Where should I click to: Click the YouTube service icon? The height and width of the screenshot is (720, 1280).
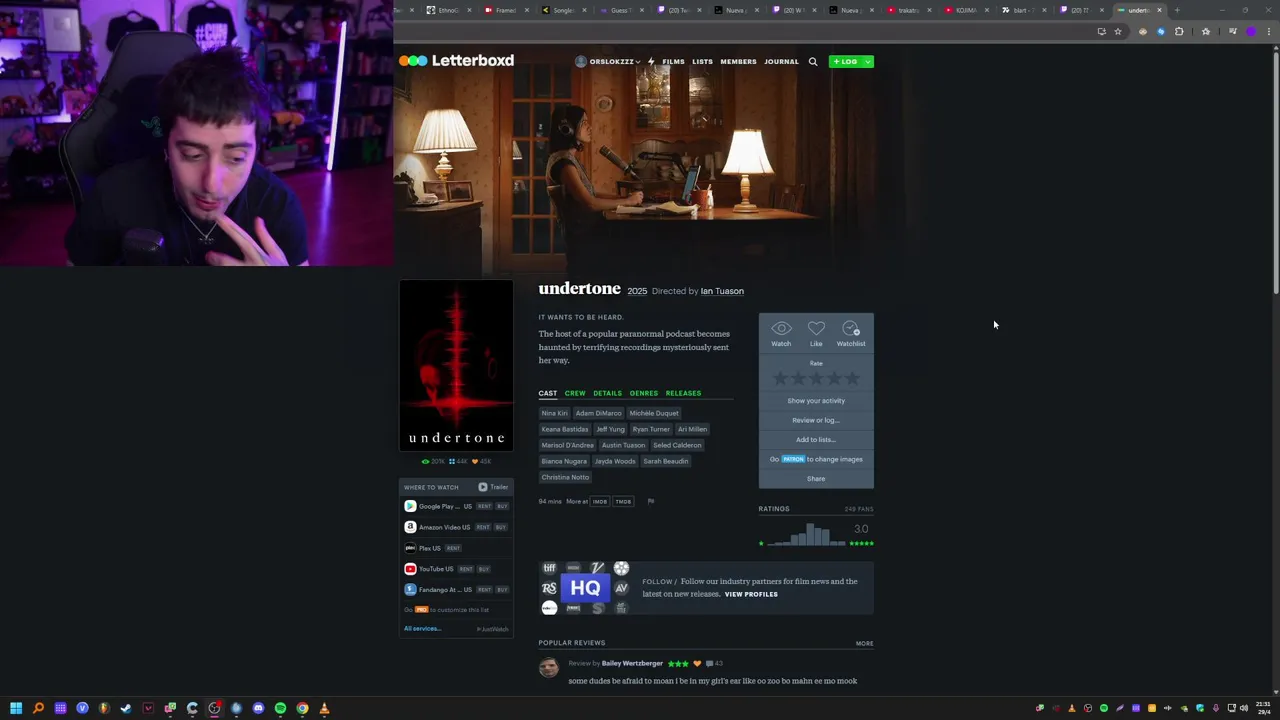(410, 569)
